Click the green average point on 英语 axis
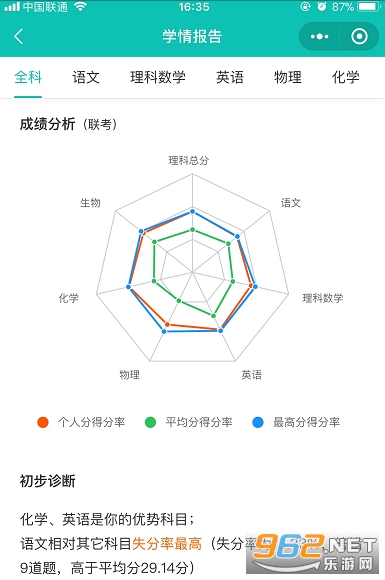385x580 pixels. (x=213, y=316)
